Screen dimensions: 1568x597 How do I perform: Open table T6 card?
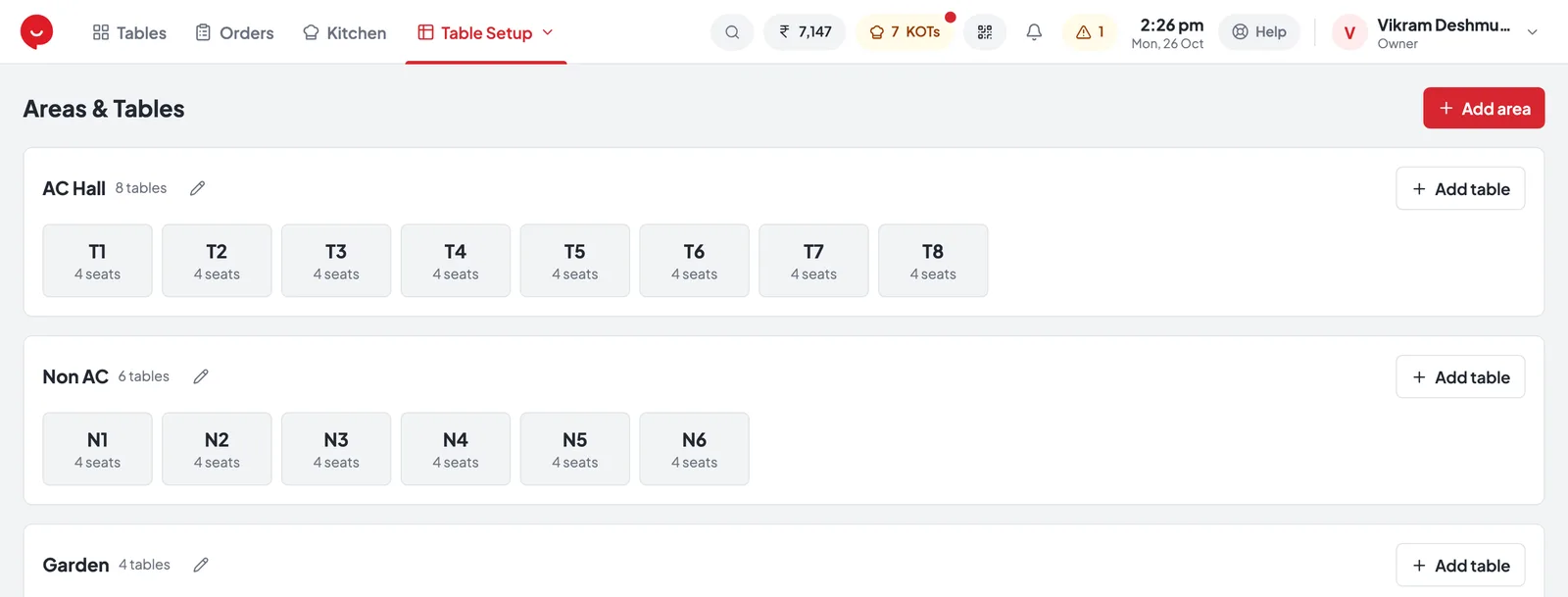click(694, 261)
